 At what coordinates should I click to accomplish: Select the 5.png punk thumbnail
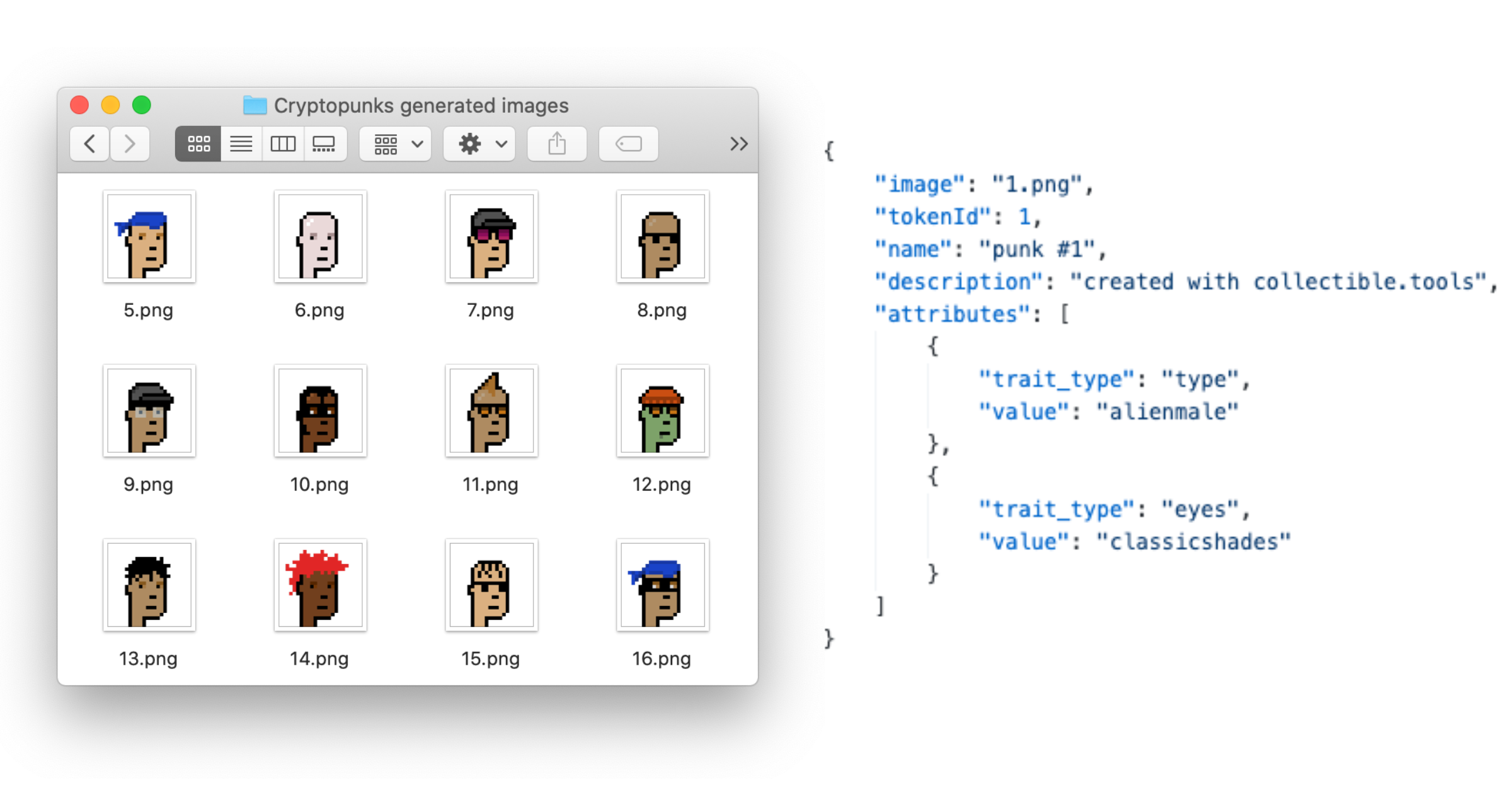click(x=149, y=237)
